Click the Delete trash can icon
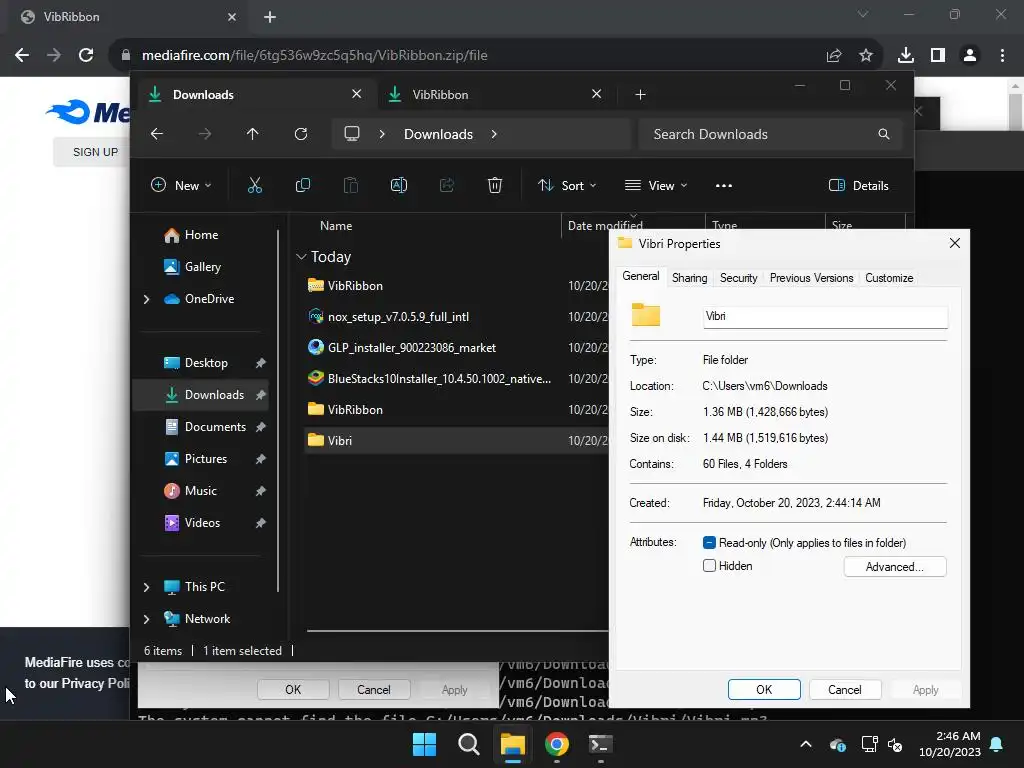Screen dimensions: 1024x768 494,185
